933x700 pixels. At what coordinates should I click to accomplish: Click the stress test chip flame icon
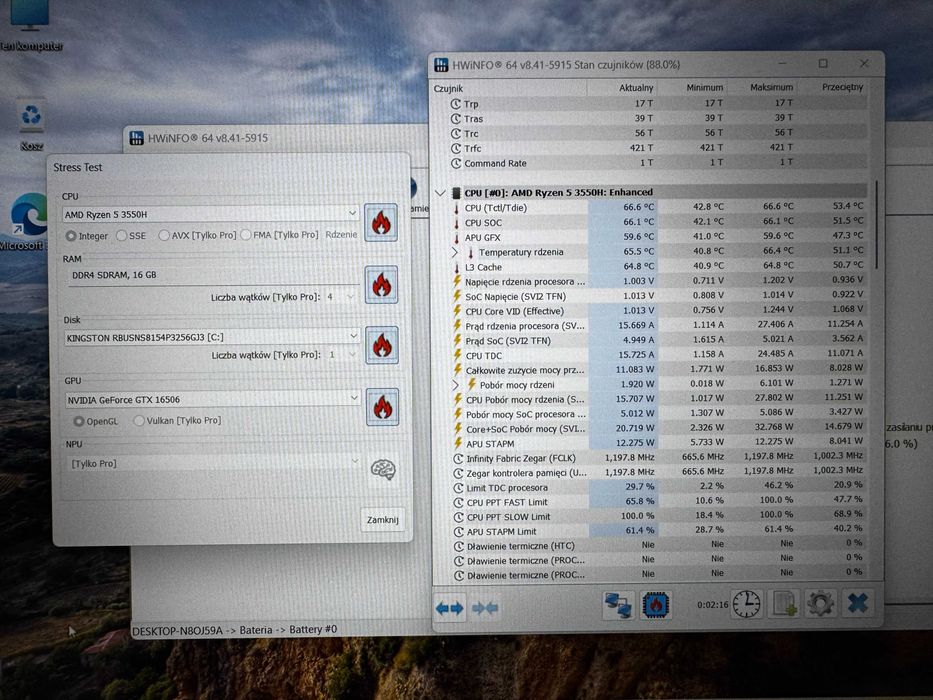[x=656, y=605]
